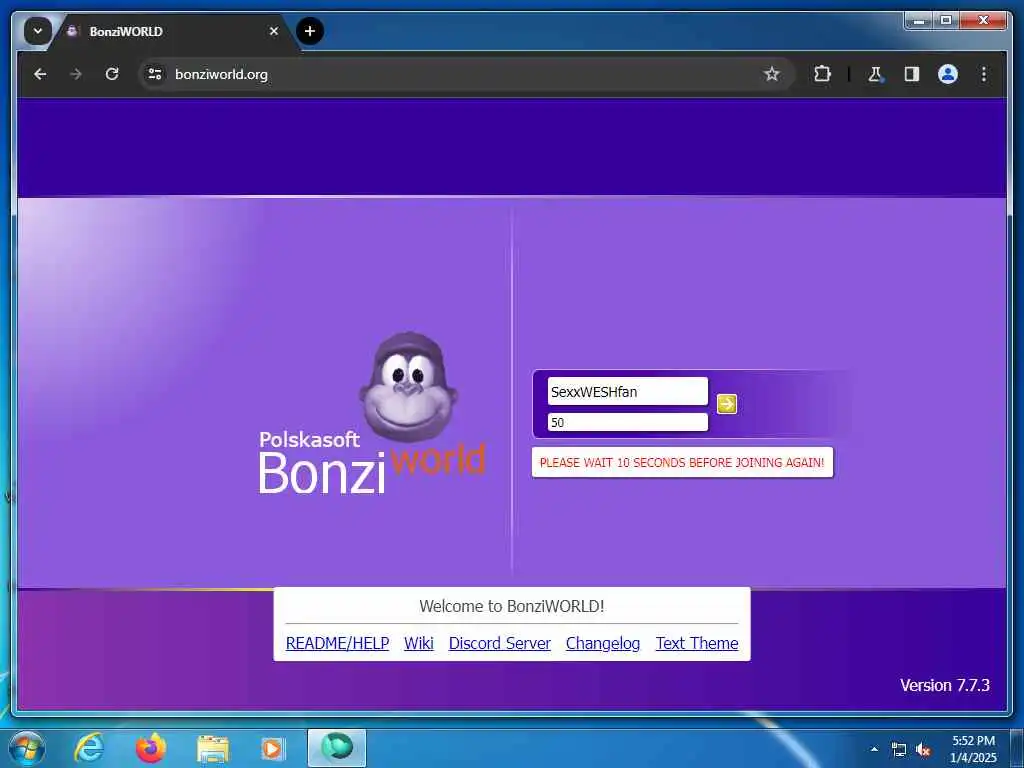The width and height of the screenshot is (1024, 768).
Task: Click the network icon in system tray
Action: pyautogui.click(x=899, y=750)
